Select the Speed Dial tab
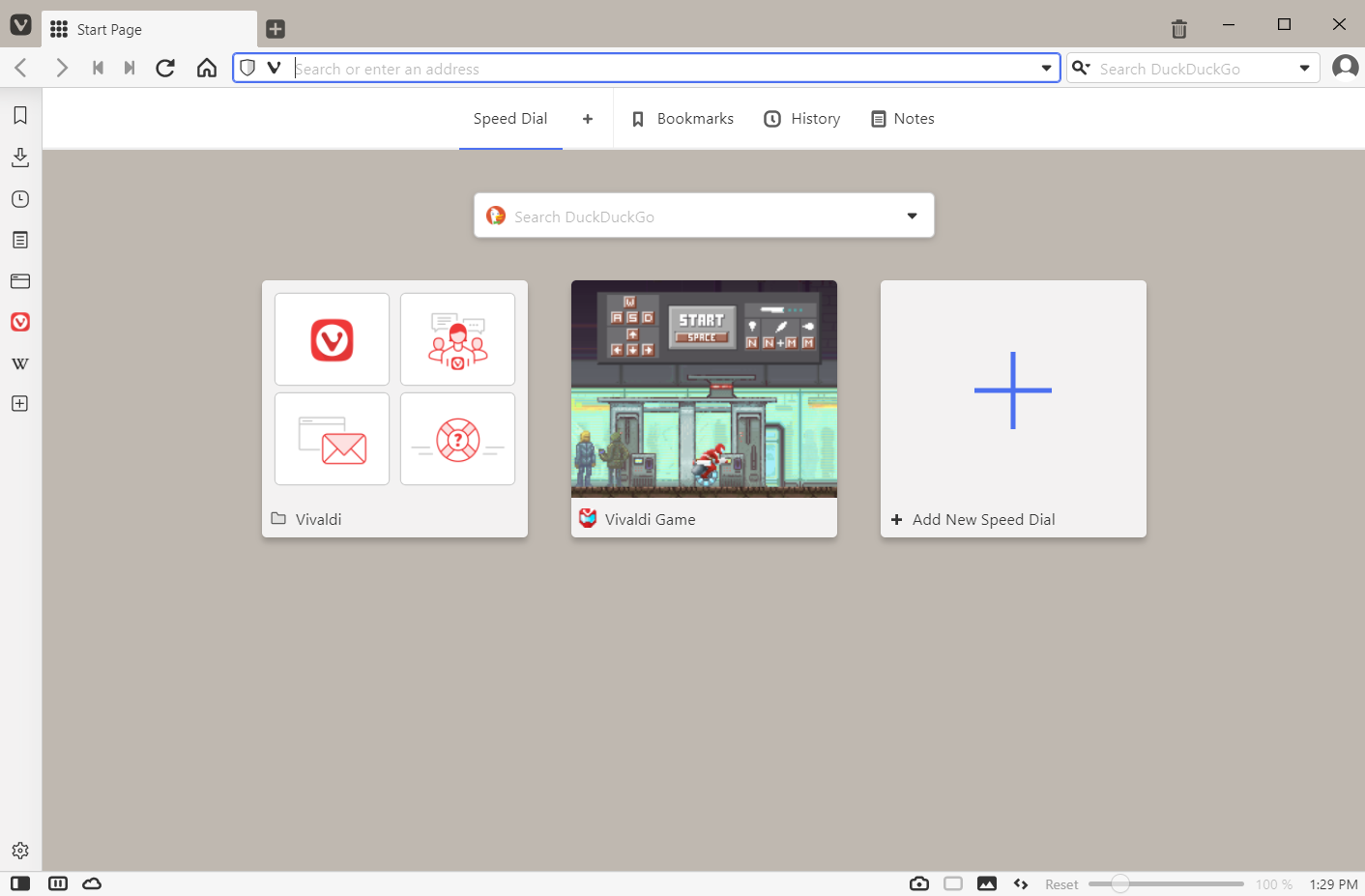Screen dimensions: 1365x896 click(510, 119)
